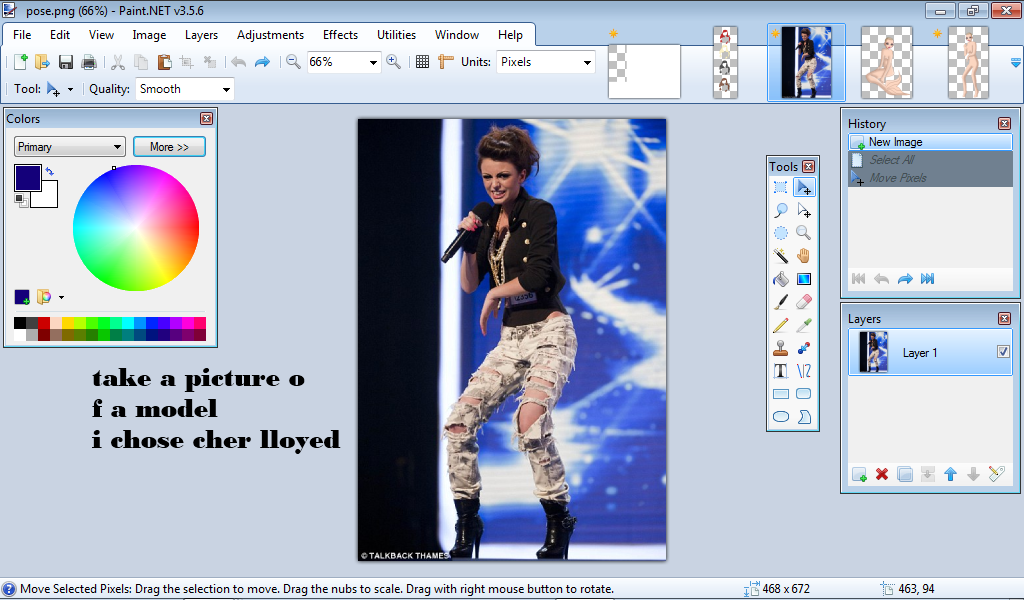Select the Paintbrush tool
Viewport: 1024px width, 600px height.
pyautogui.click(x=780, y=302)
